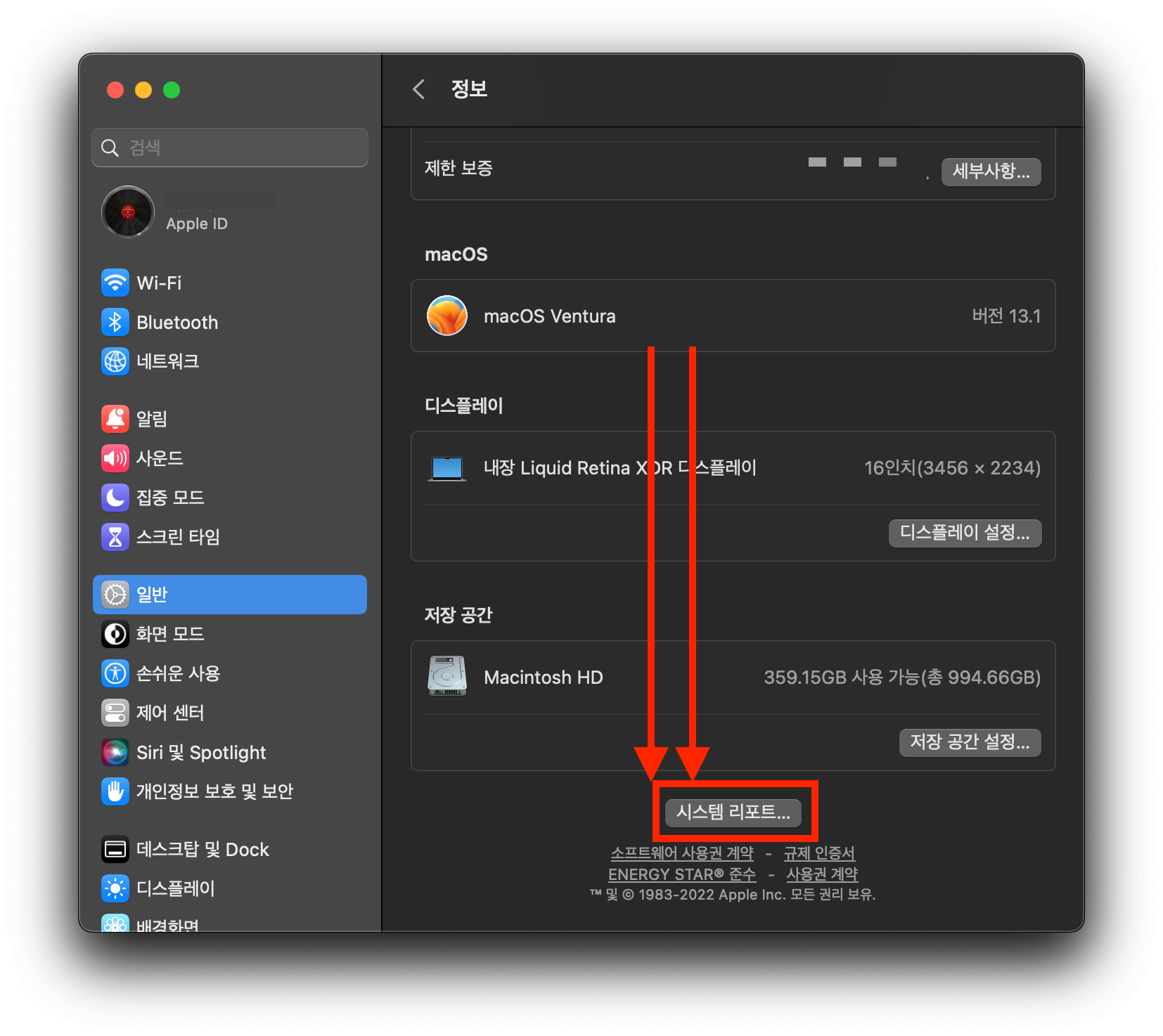Open Bluetooth settings pane
Image resolution: width=1163 pixels, height=1036 pixels.
click(230, 323)
